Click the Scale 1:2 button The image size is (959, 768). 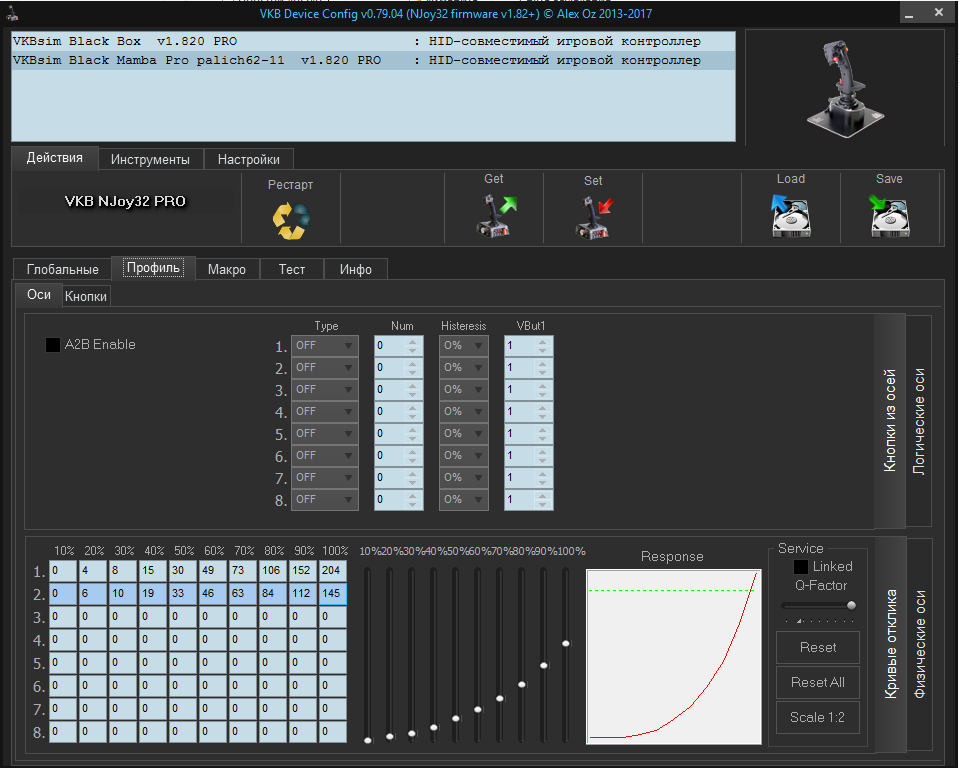(x=818, y=717)
